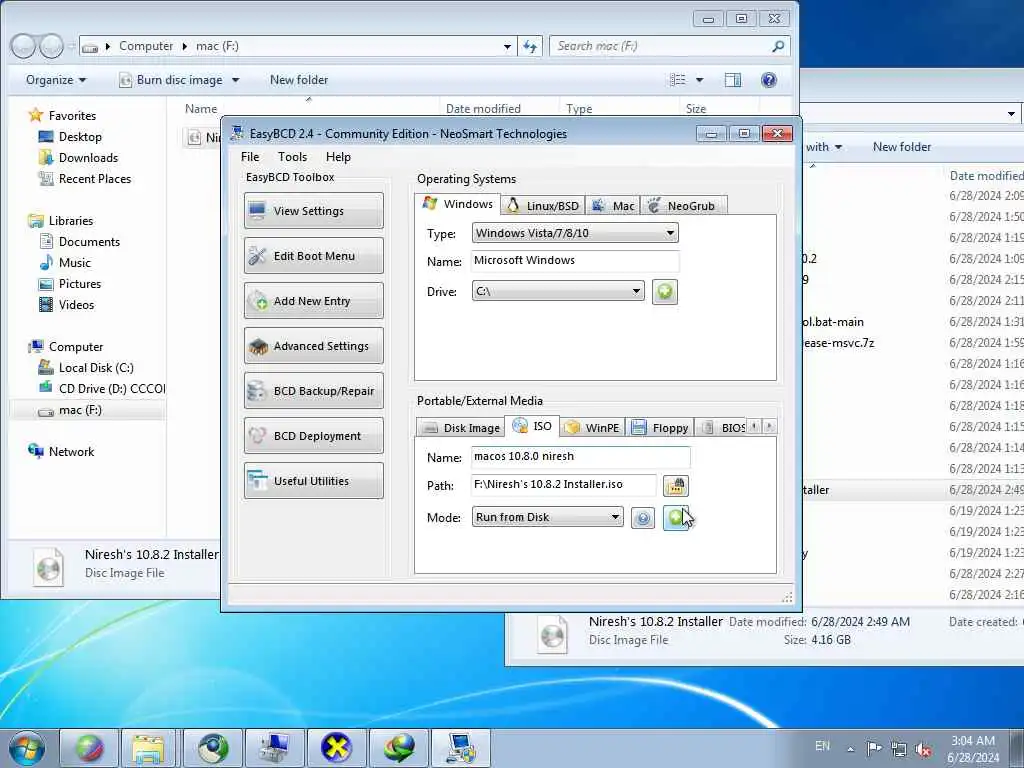Viewport: 1024px width, 768px height.
Task: Open the Windows Start button
Action: coord(26,748)
